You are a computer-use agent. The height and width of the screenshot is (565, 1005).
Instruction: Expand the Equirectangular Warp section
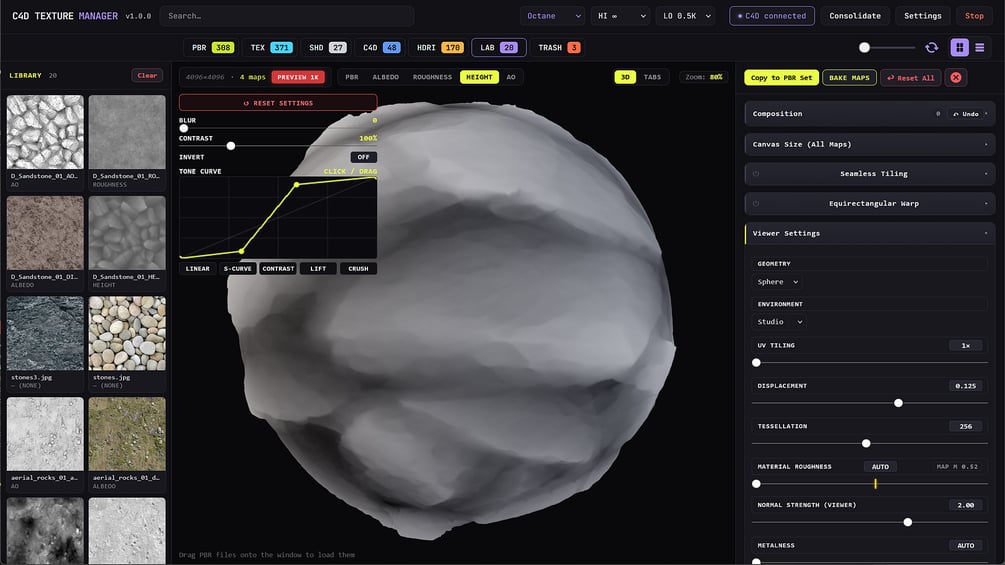pos(869,204)
